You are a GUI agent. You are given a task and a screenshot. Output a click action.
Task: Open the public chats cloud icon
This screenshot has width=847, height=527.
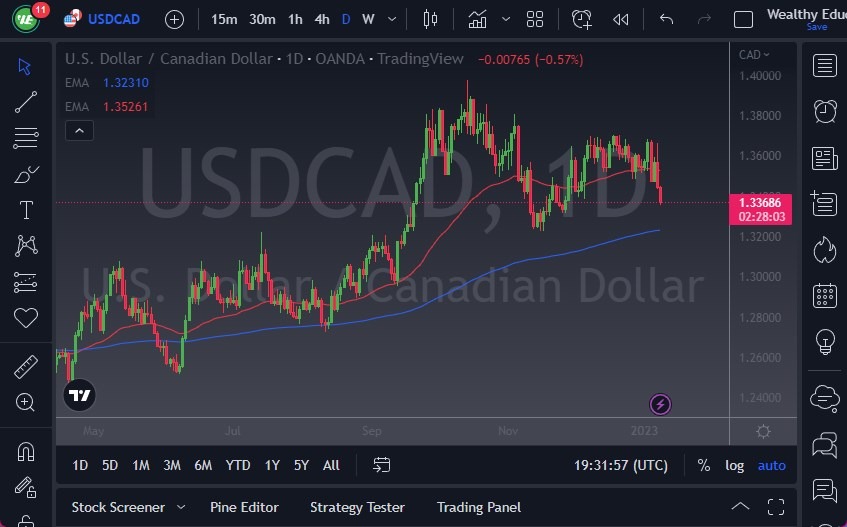pos(825,399)
